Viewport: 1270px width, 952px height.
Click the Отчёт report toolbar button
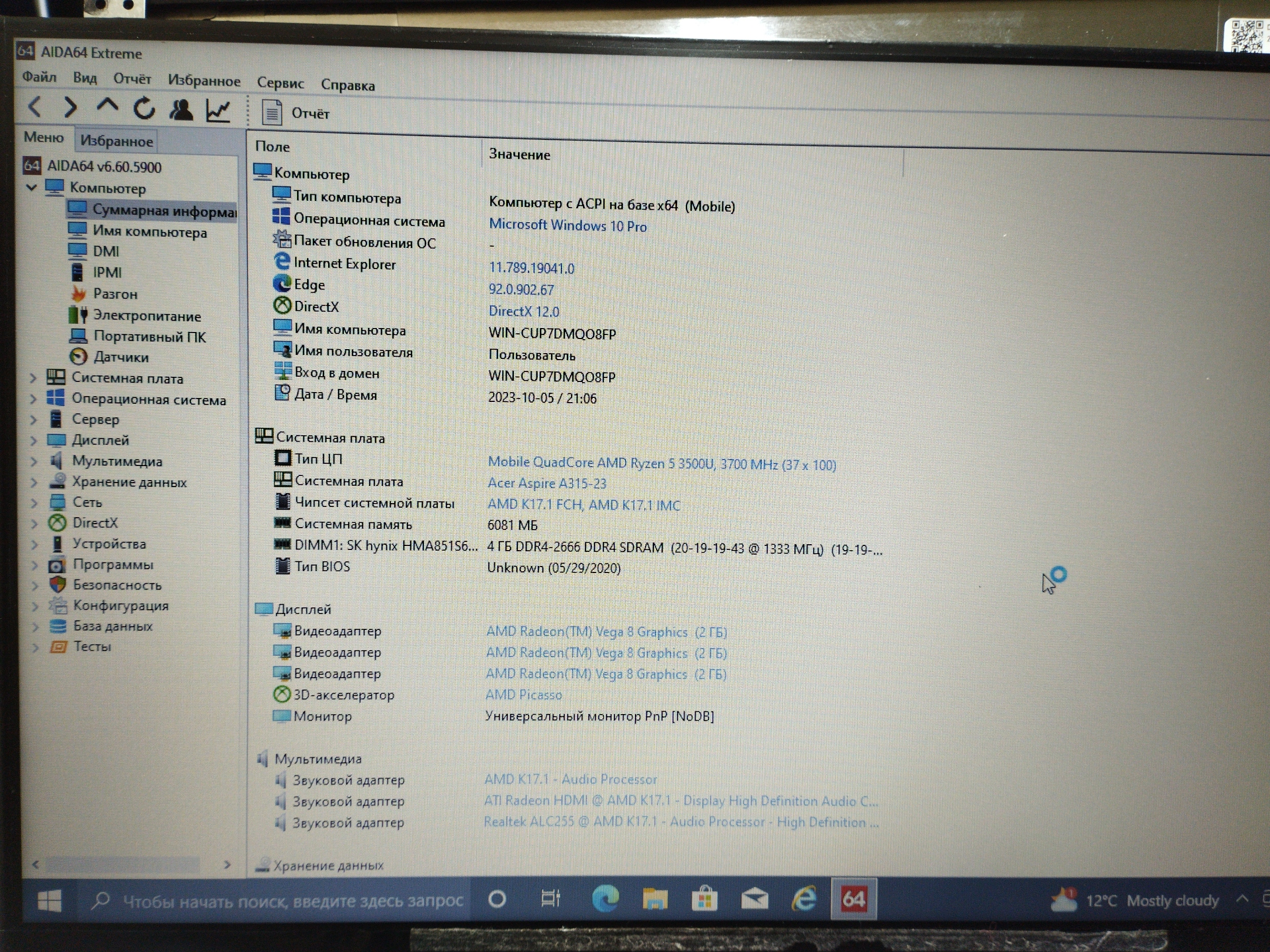pos(295,113)
